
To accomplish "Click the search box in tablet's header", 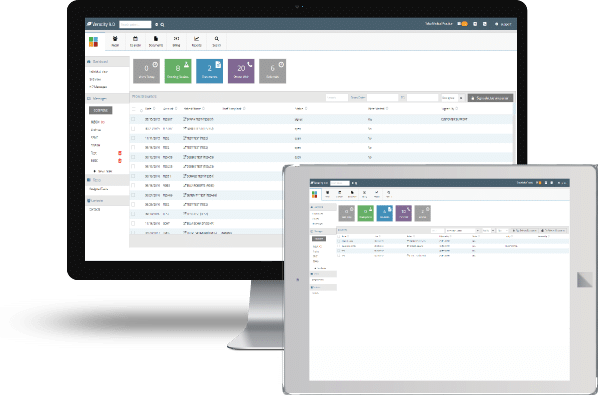I will [x=340, y=183].
